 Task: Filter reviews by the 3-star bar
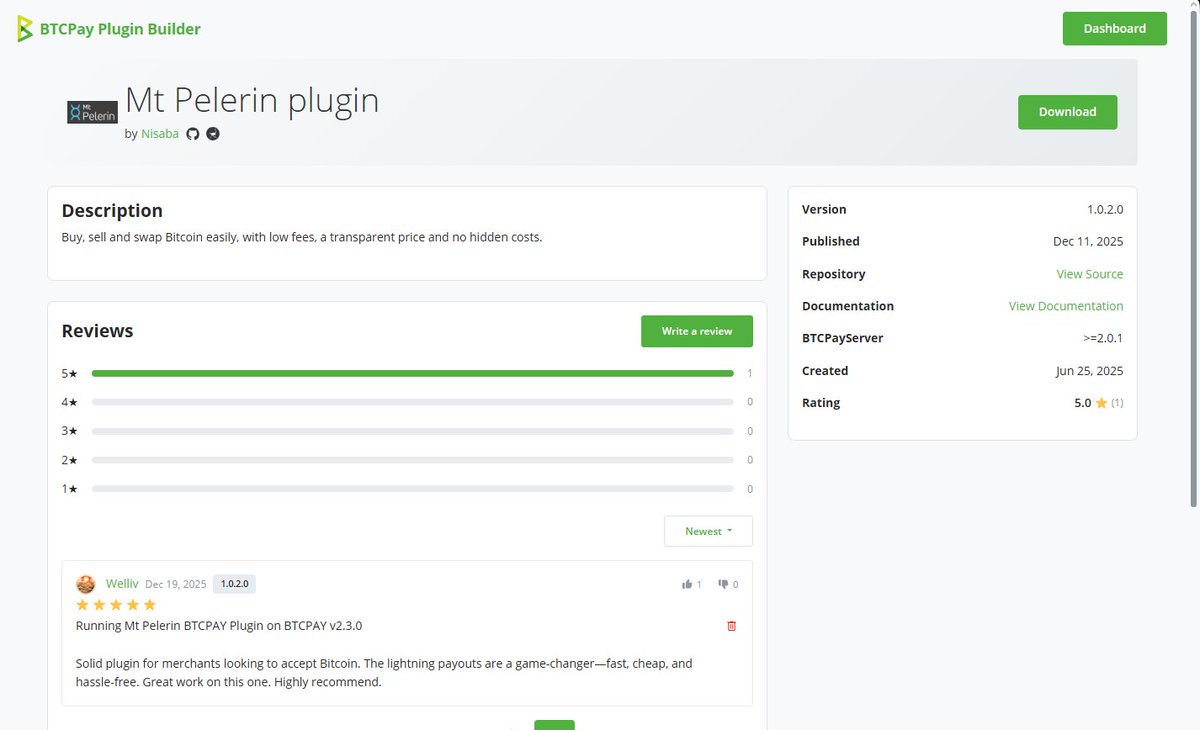click(x=412, y=431)
